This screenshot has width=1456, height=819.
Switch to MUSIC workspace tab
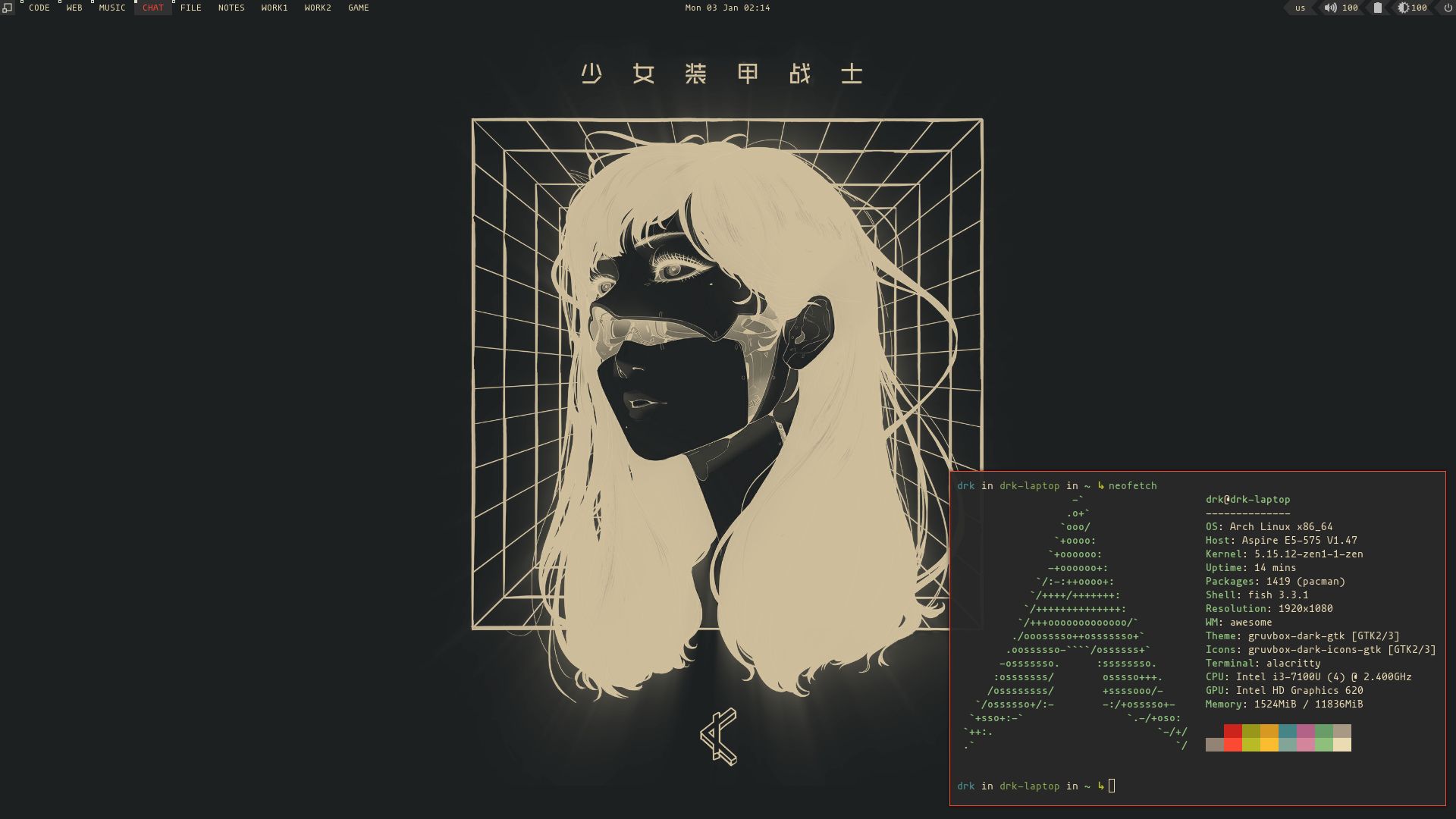(x=111, y=8)
